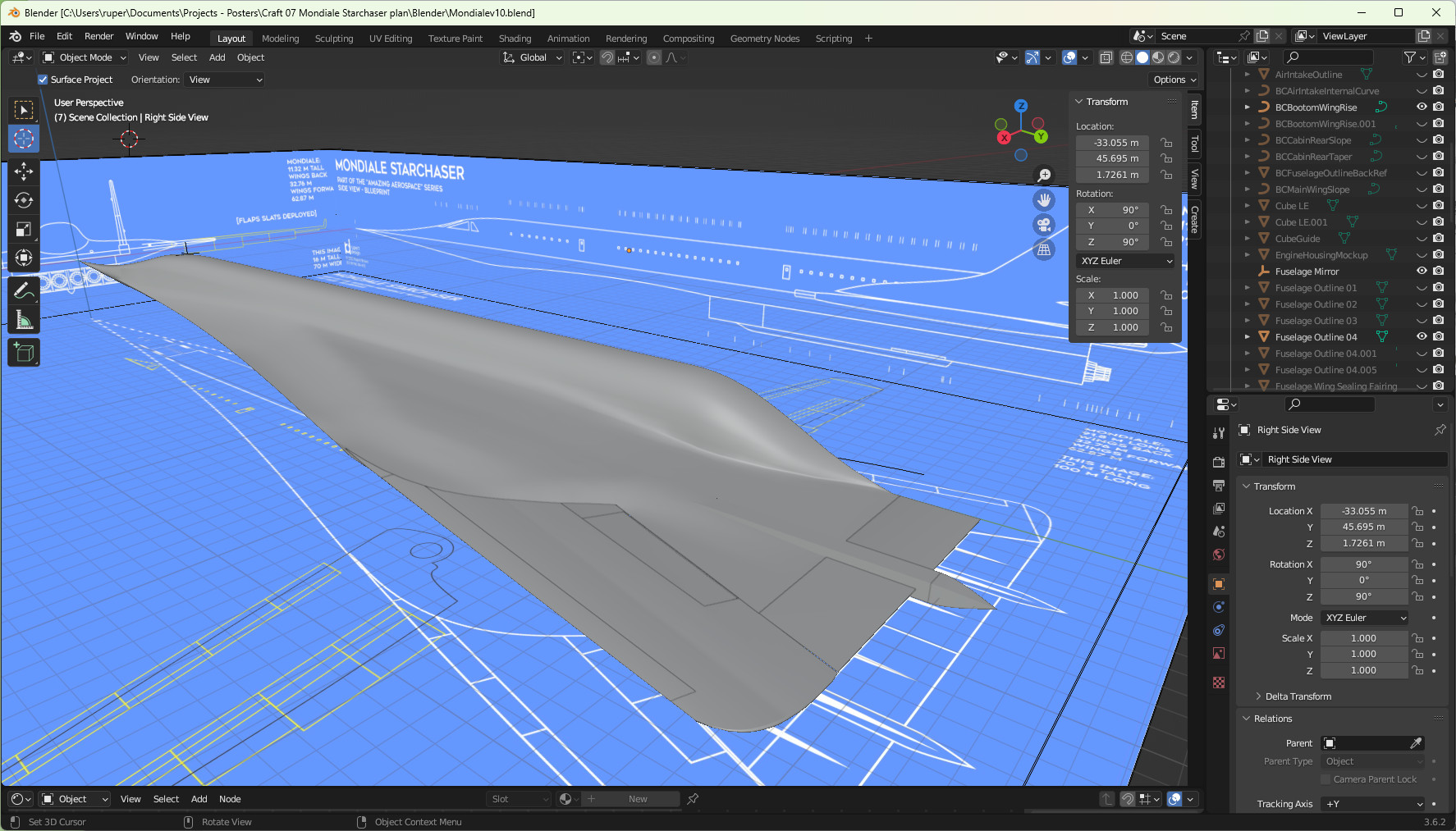The width and height of the screenshot is (1456, 831).
Task: Open the Global transform orientation dropdown
Action: [x=532, y=57]
